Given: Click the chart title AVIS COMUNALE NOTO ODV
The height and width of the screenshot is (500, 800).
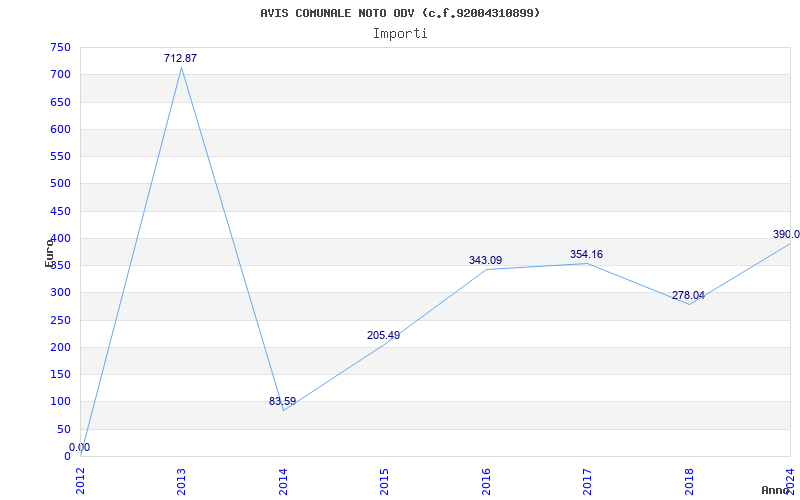Looking at the screenshot, I should [x=399, y=13].
